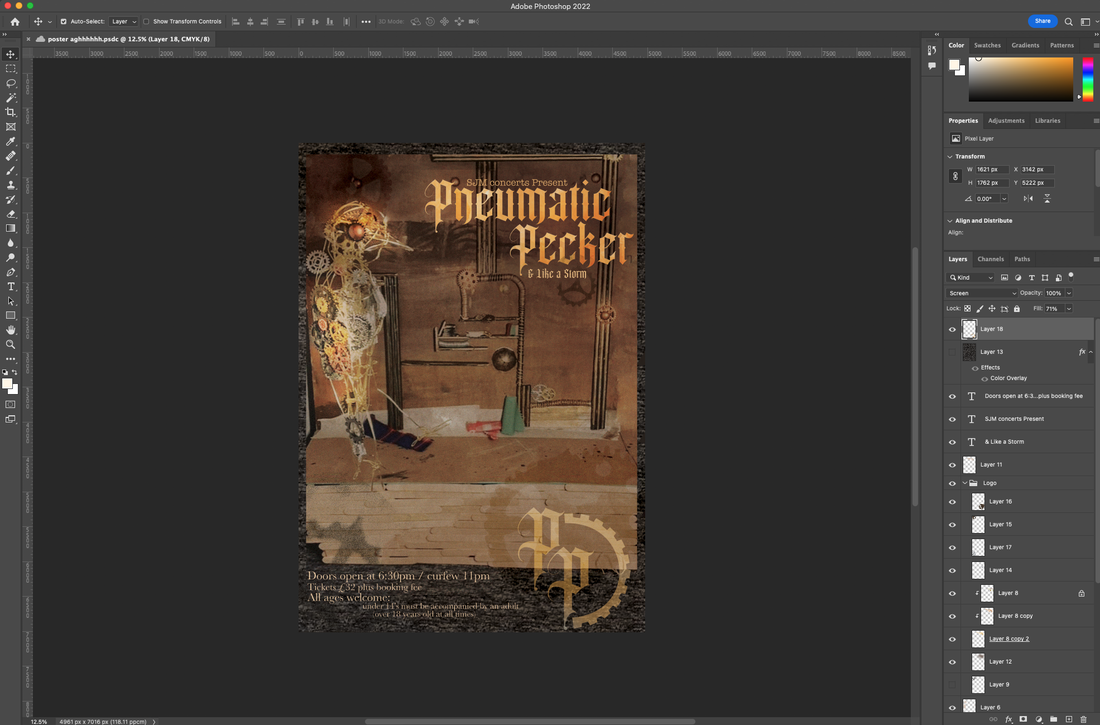
Task: Select the Healing Brush tool
Action: coord(11,156)
